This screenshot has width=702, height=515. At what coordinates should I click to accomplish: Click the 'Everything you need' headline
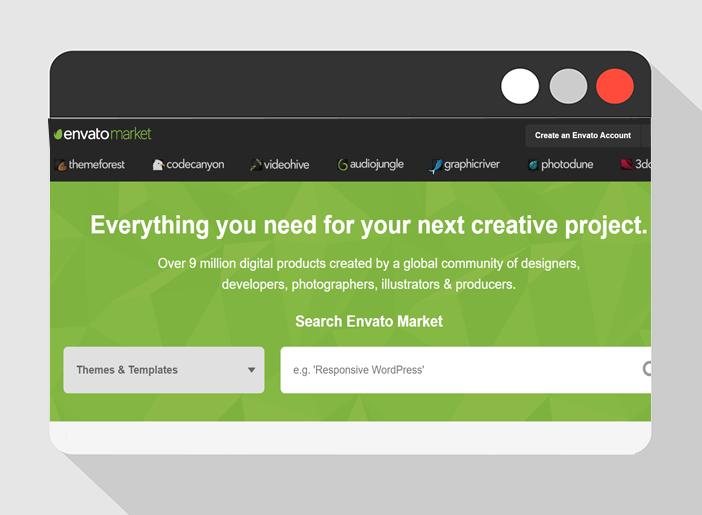[x=369, y=225]
